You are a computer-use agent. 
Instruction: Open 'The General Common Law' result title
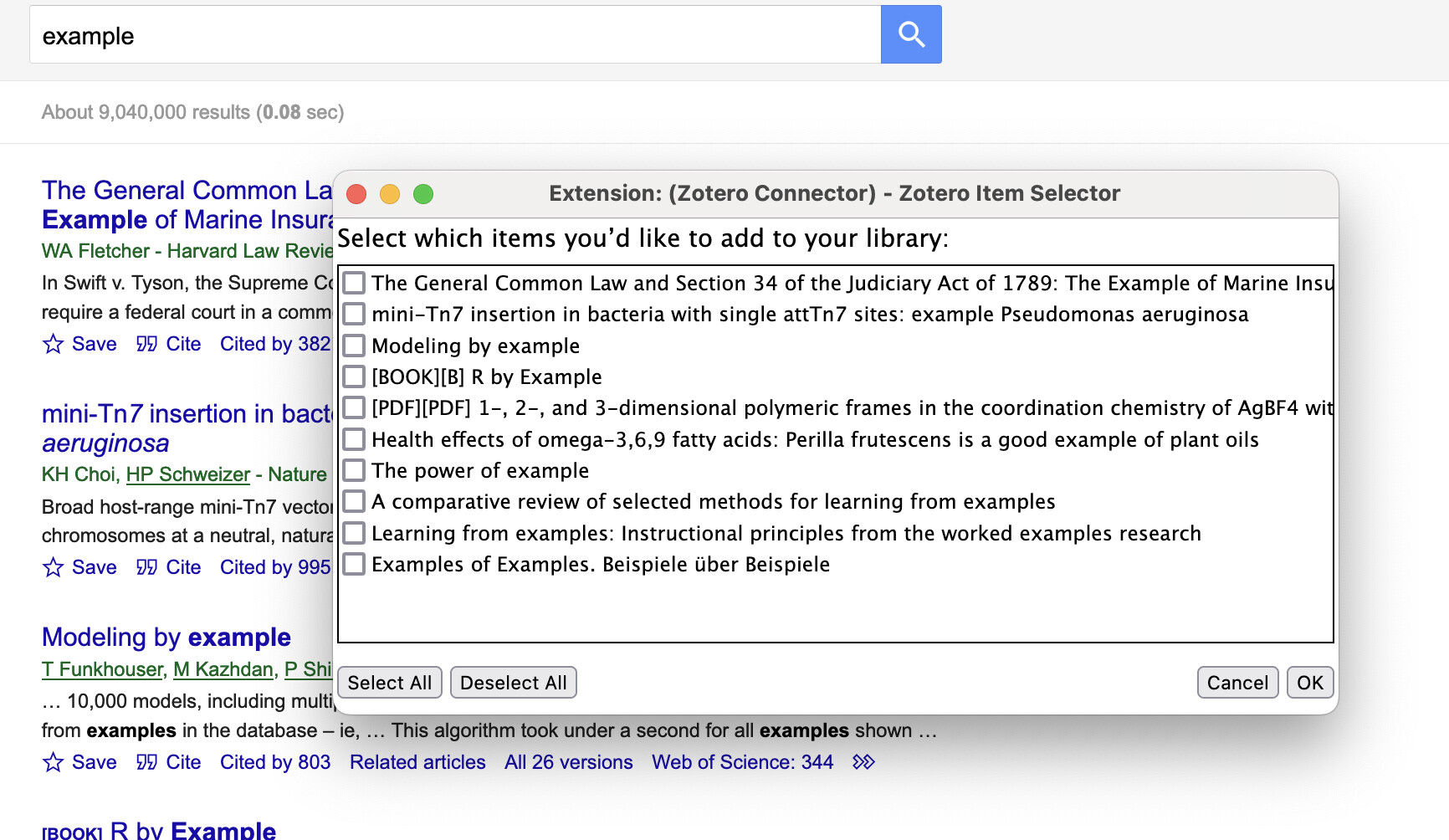(x=187, y=204)
